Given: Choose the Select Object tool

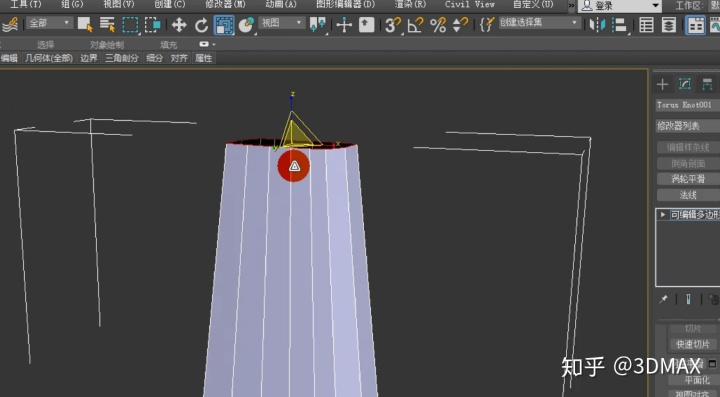Looking at the screenshot, I should [85, 25].
